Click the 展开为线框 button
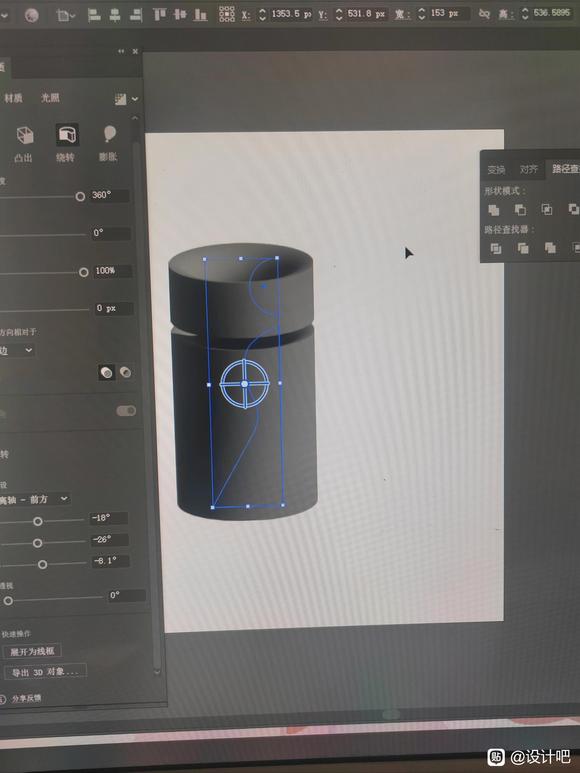The image size is (580, 773). (x=32, y=651)
